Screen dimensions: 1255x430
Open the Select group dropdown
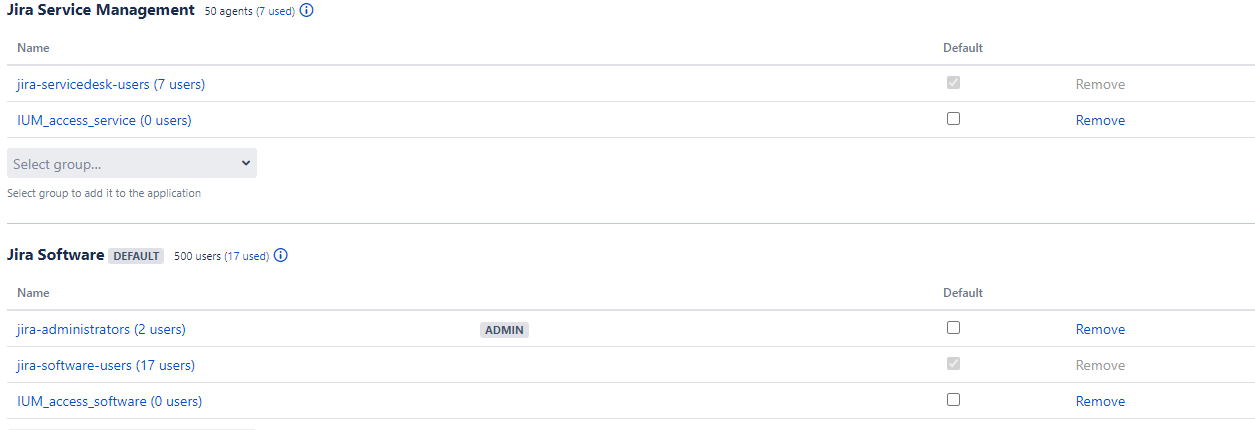pyautogui.click(x=132, y=163)
